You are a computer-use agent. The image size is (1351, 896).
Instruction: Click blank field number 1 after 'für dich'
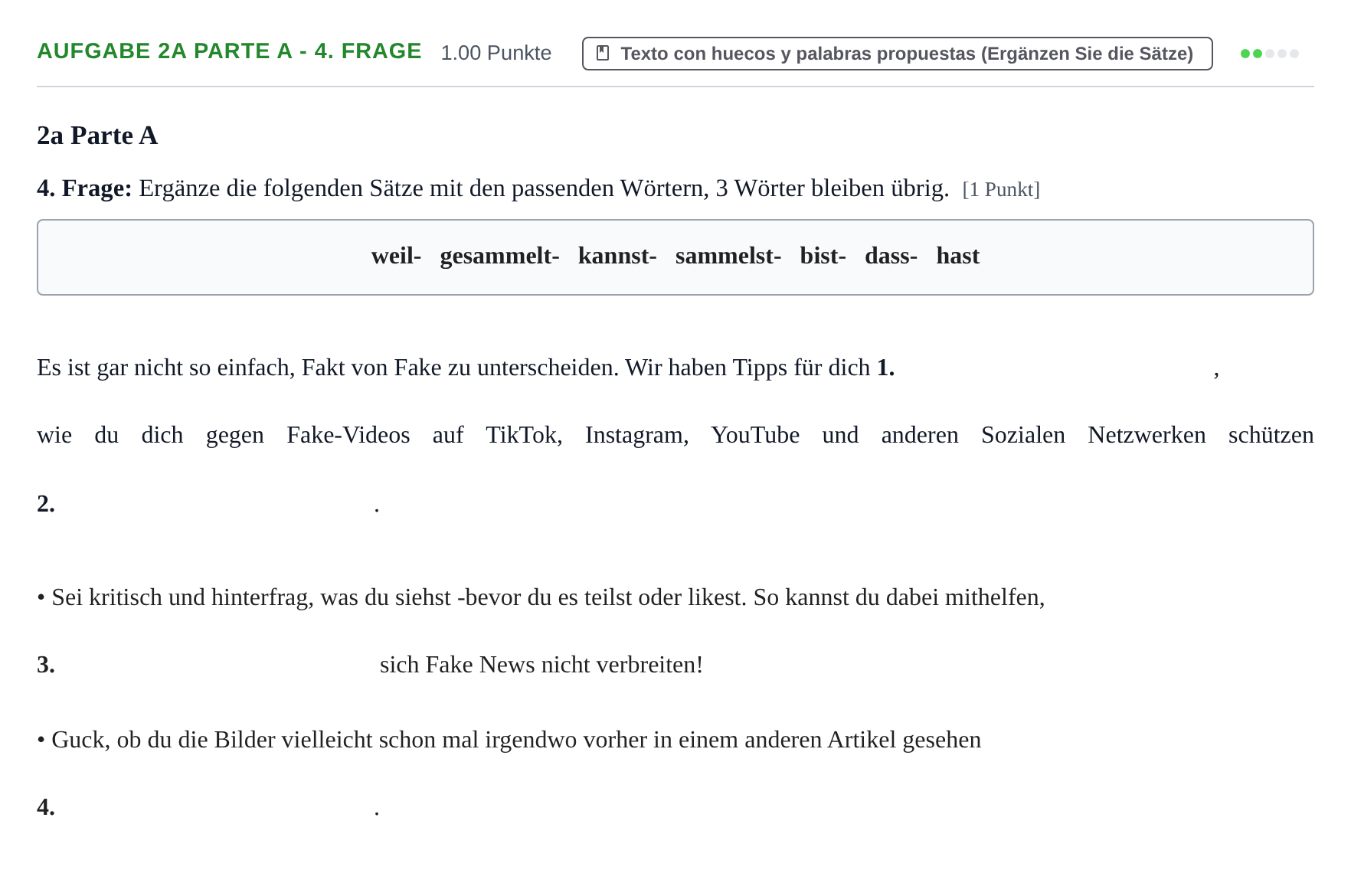click(1054, 368)
